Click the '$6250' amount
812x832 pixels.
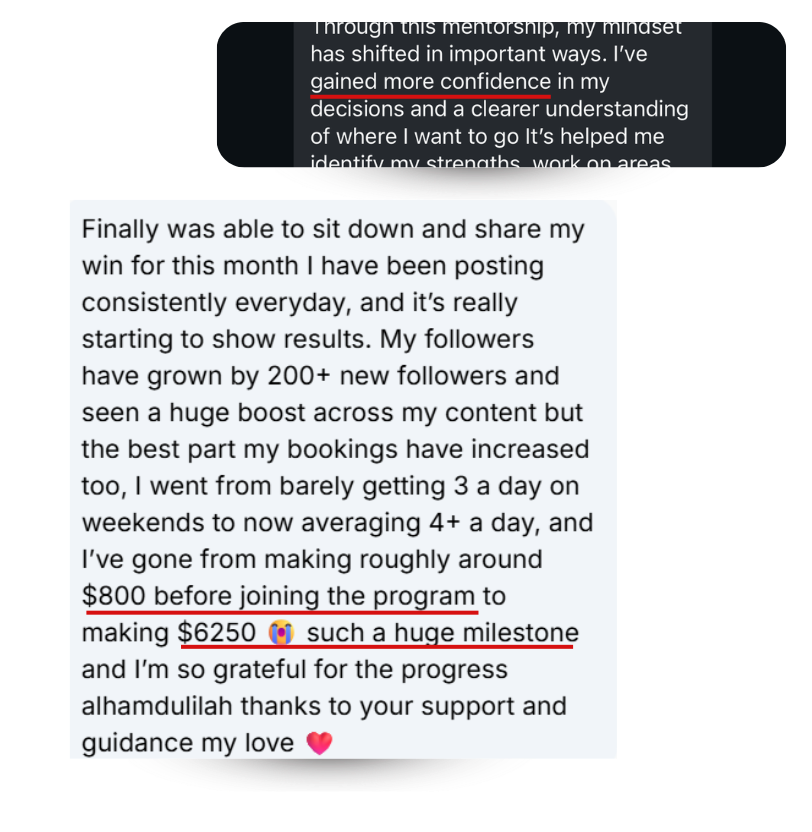tap(217, 633)
